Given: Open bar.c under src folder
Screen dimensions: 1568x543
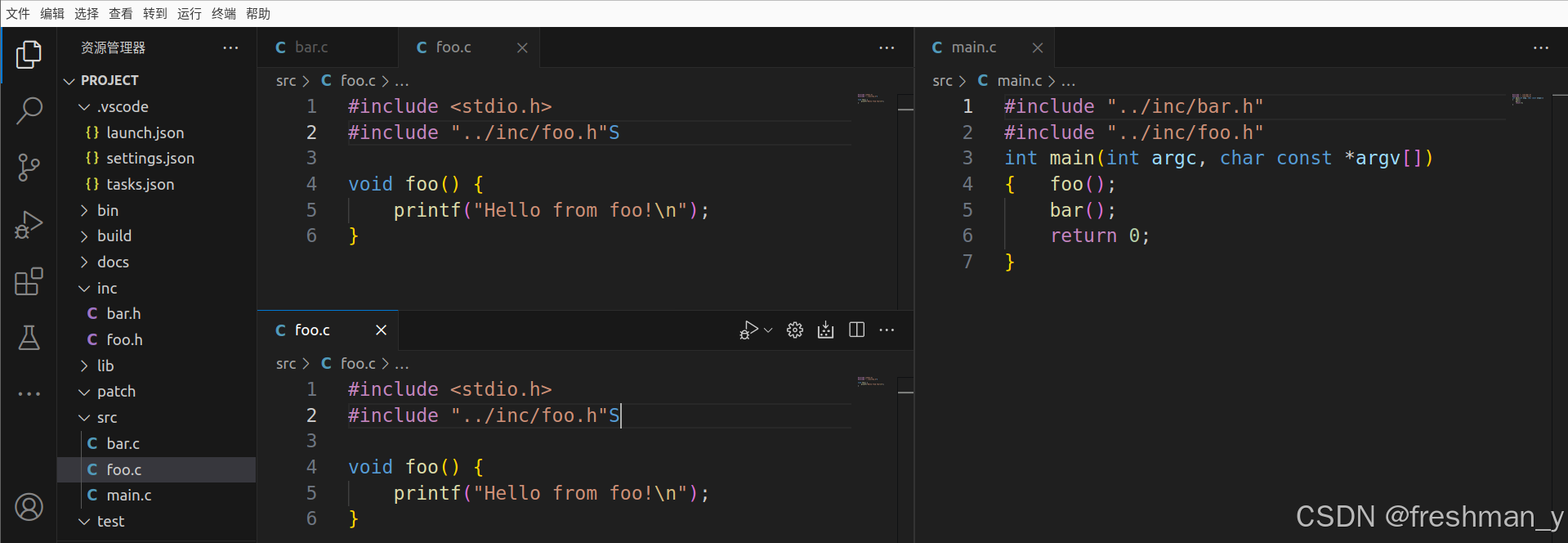Looking at the screenshot, I should point(156,443).
